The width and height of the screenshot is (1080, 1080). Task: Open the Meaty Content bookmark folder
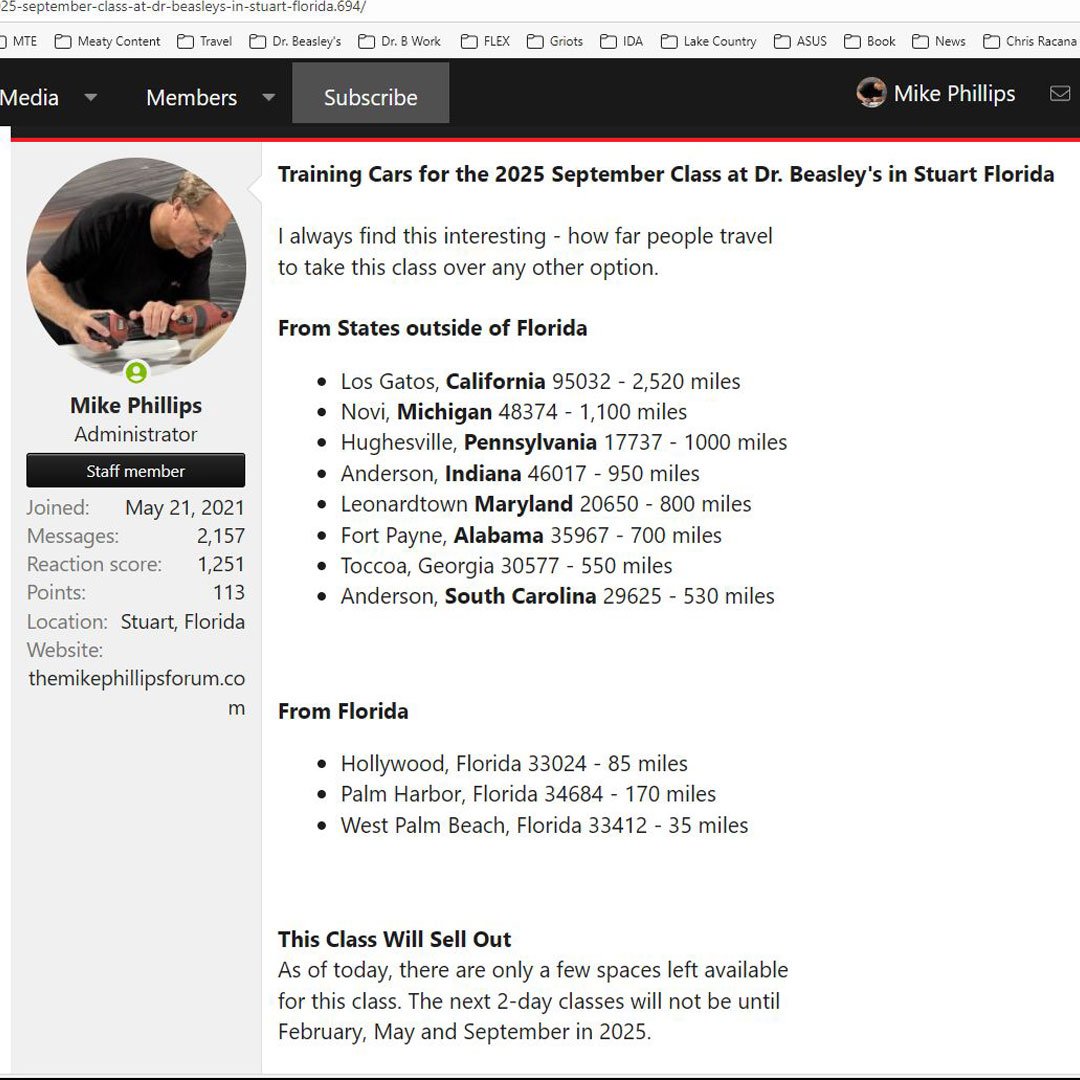[x=108, y=41]
